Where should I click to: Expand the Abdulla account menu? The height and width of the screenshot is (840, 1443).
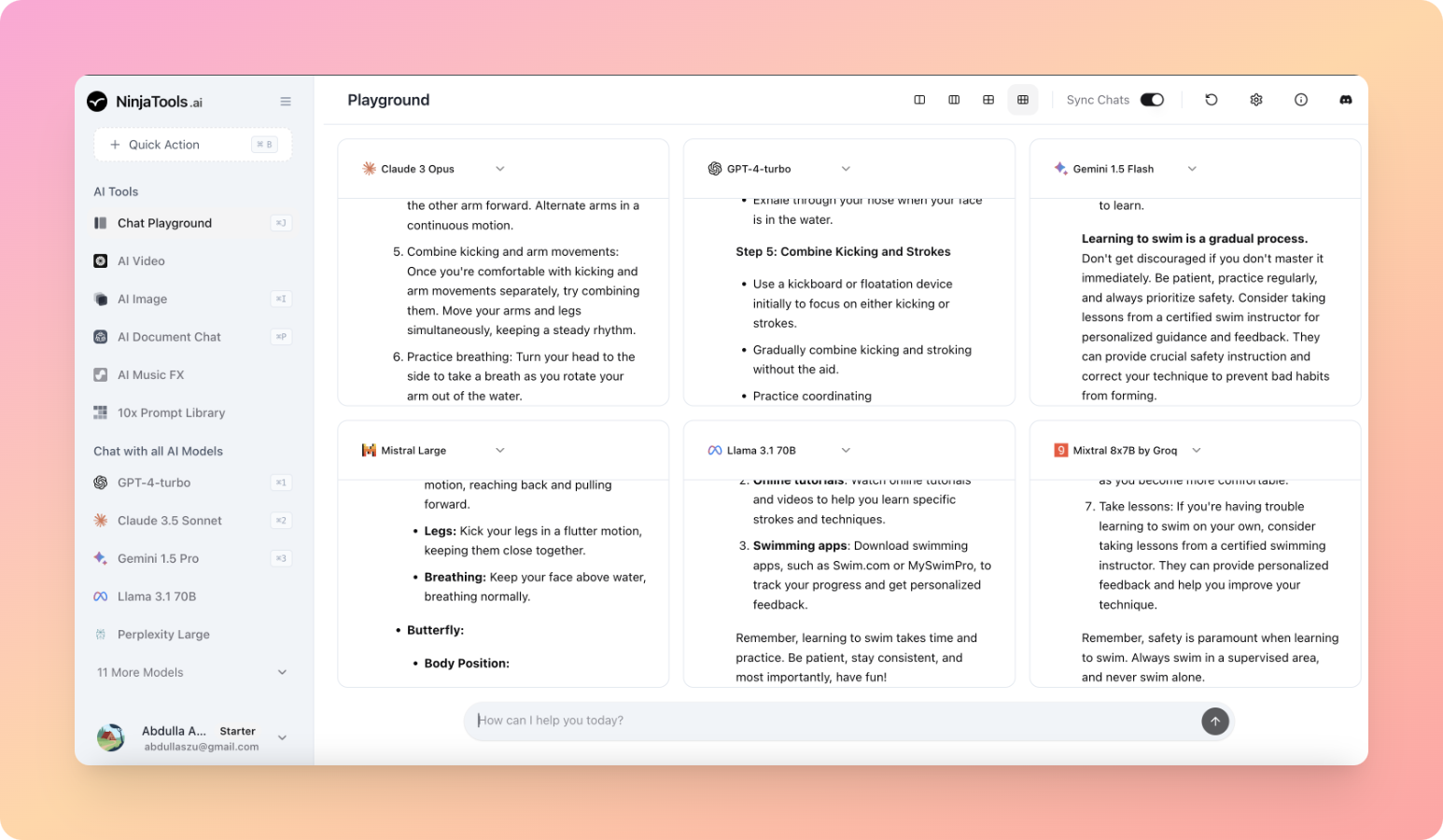pos(282,737)
